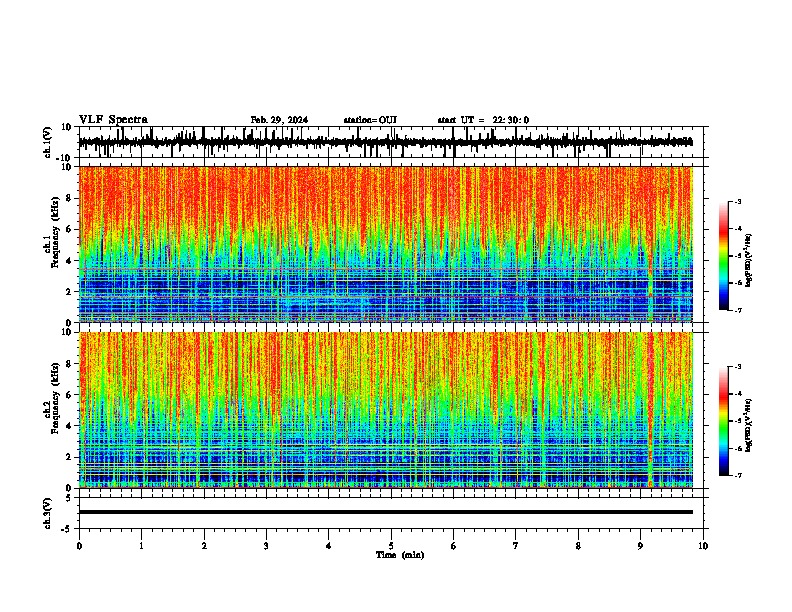The height and width of the screenshot is (612, 792).
Task: Click the time axis tick label "4"
Action: pos(329,546)
